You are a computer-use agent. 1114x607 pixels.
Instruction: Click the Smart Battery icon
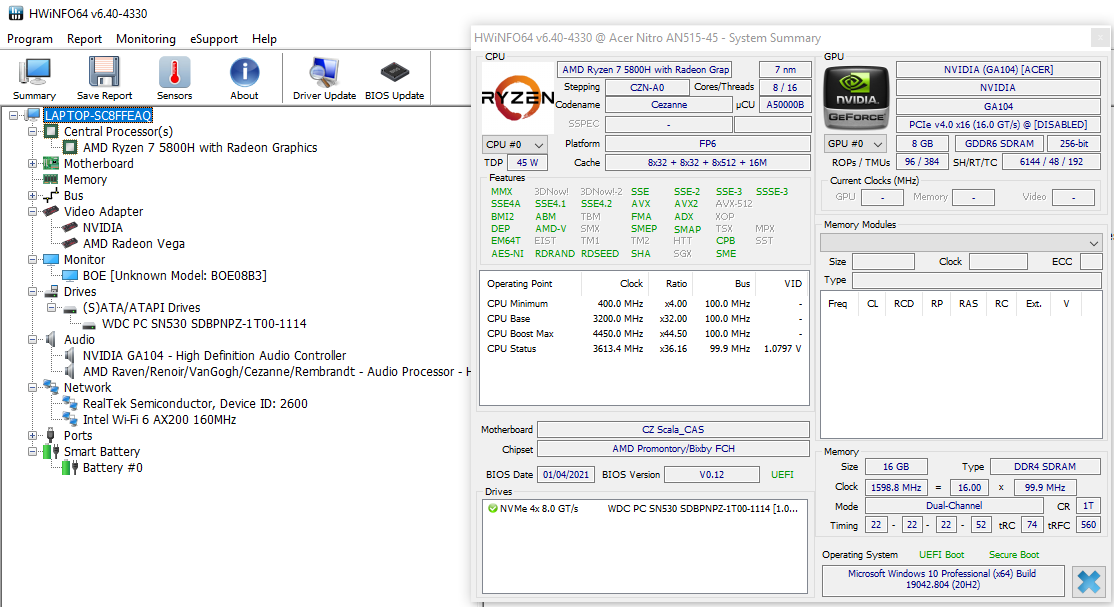coord(50,451)
